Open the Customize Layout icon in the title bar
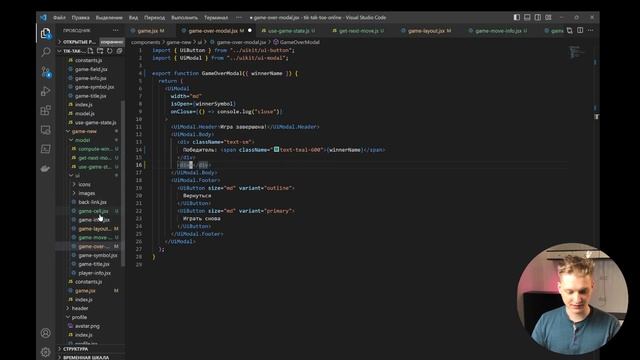640x360 pixels. 548,17
